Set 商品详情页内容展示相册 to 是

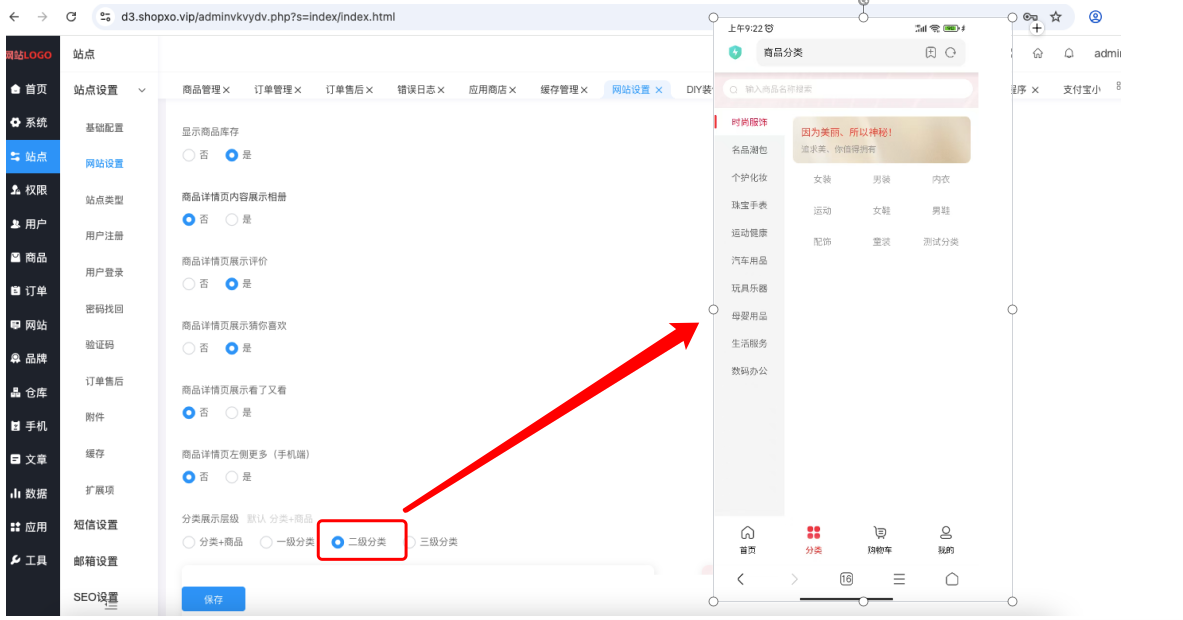232,219
